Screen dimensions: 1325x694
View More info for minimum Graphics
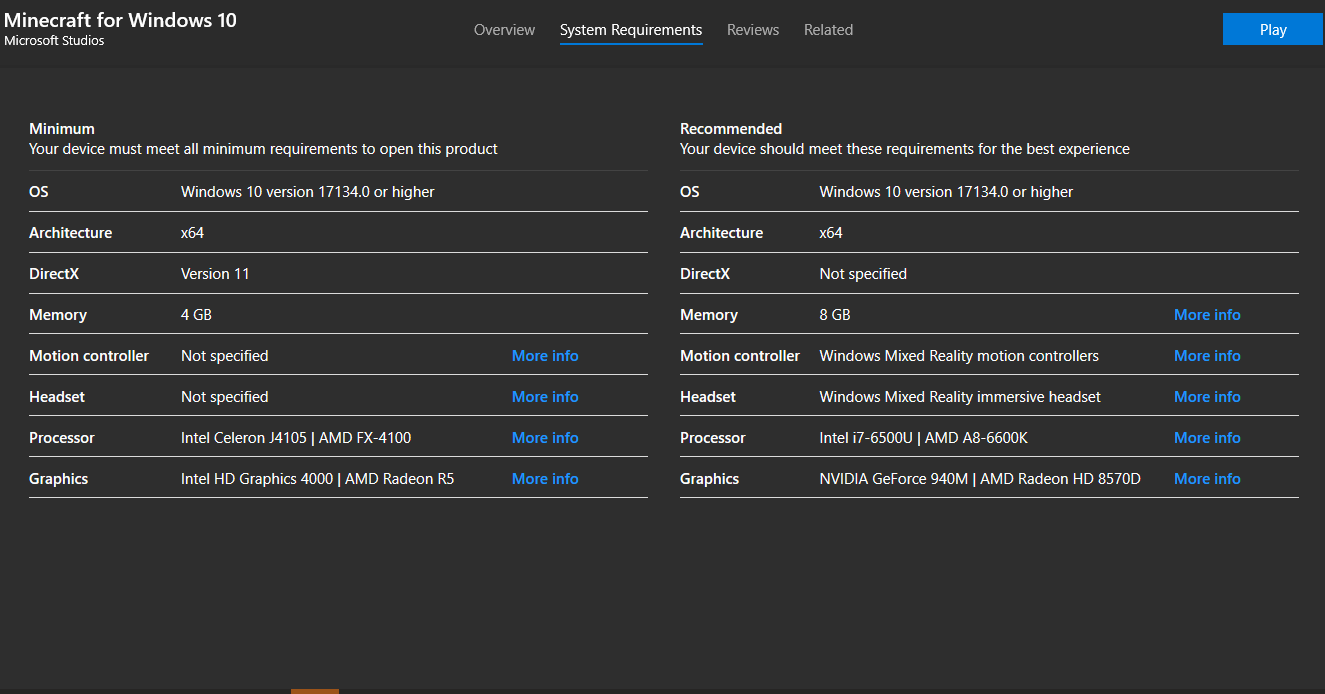coord(545,479)
